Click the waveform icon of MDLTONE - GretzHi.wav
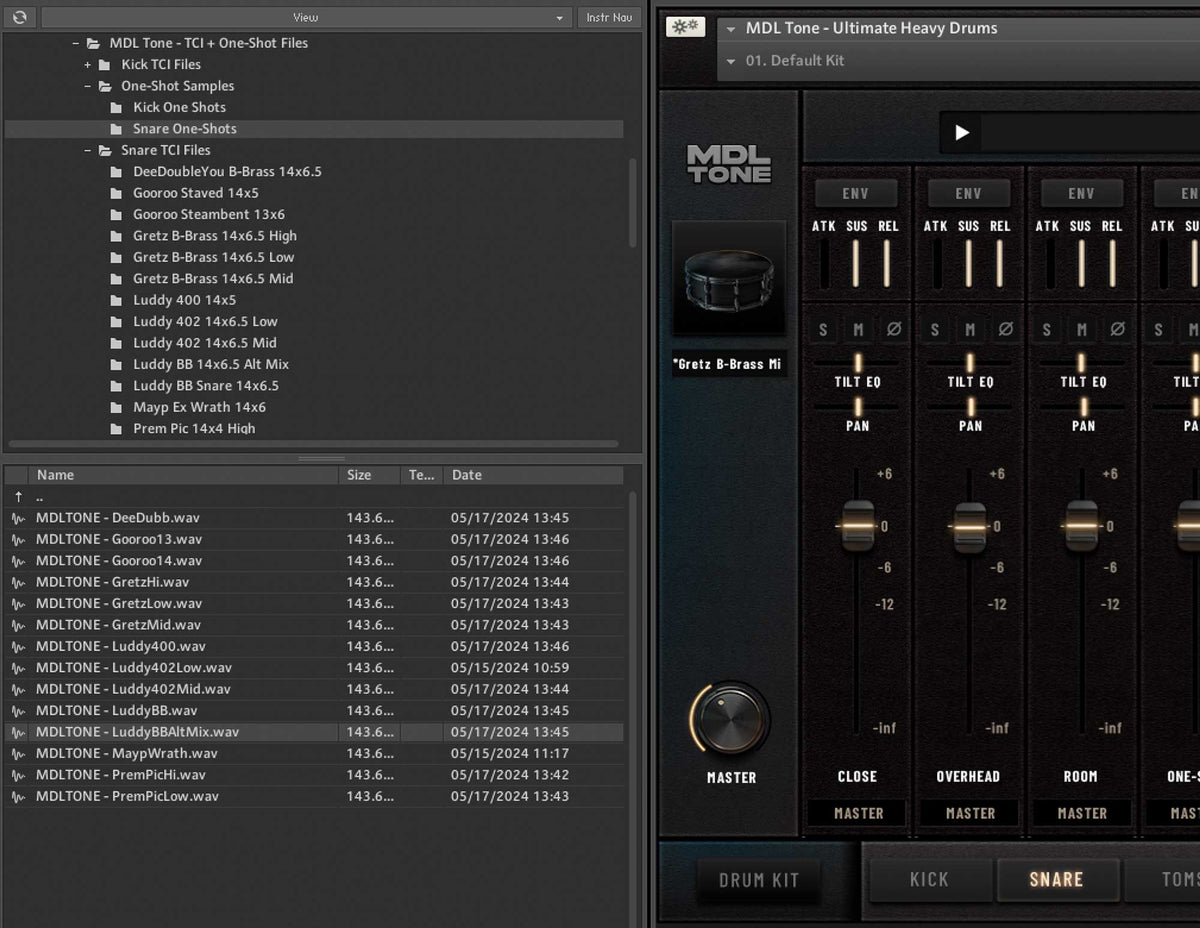1200x928 pixels. click(18, 582)
